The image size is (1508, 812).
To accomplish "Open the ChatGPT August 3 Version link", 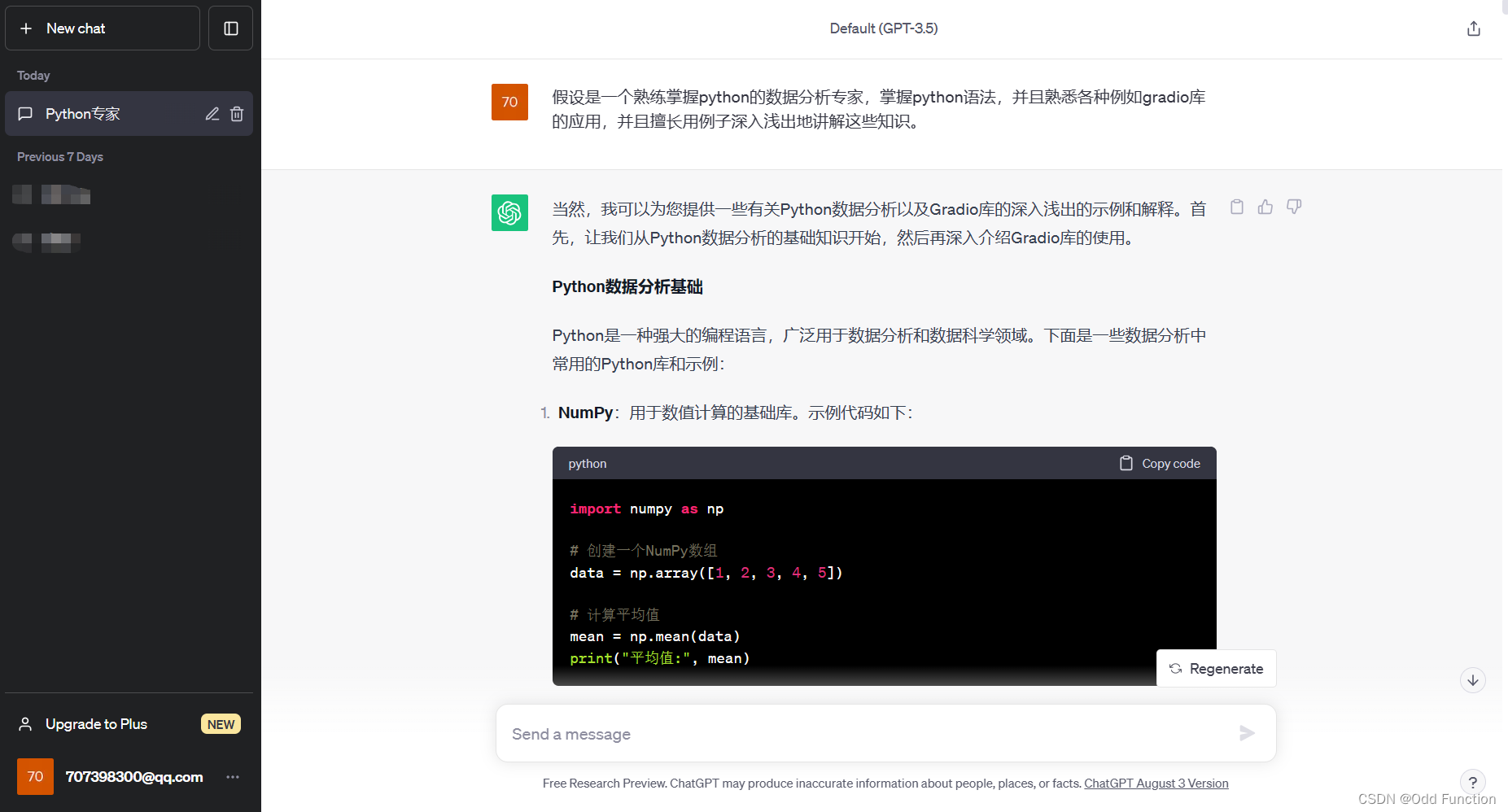I will (1156, 784).
